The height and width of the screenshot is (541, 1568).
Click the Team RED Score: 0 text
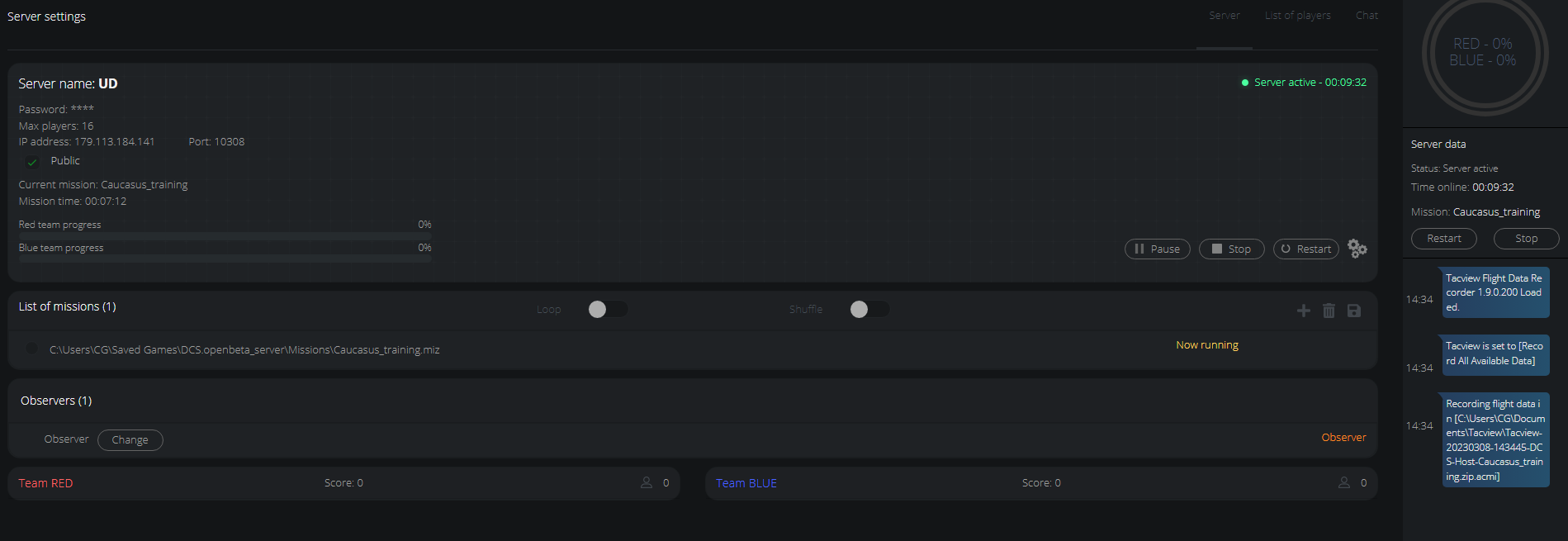point(343,483)
